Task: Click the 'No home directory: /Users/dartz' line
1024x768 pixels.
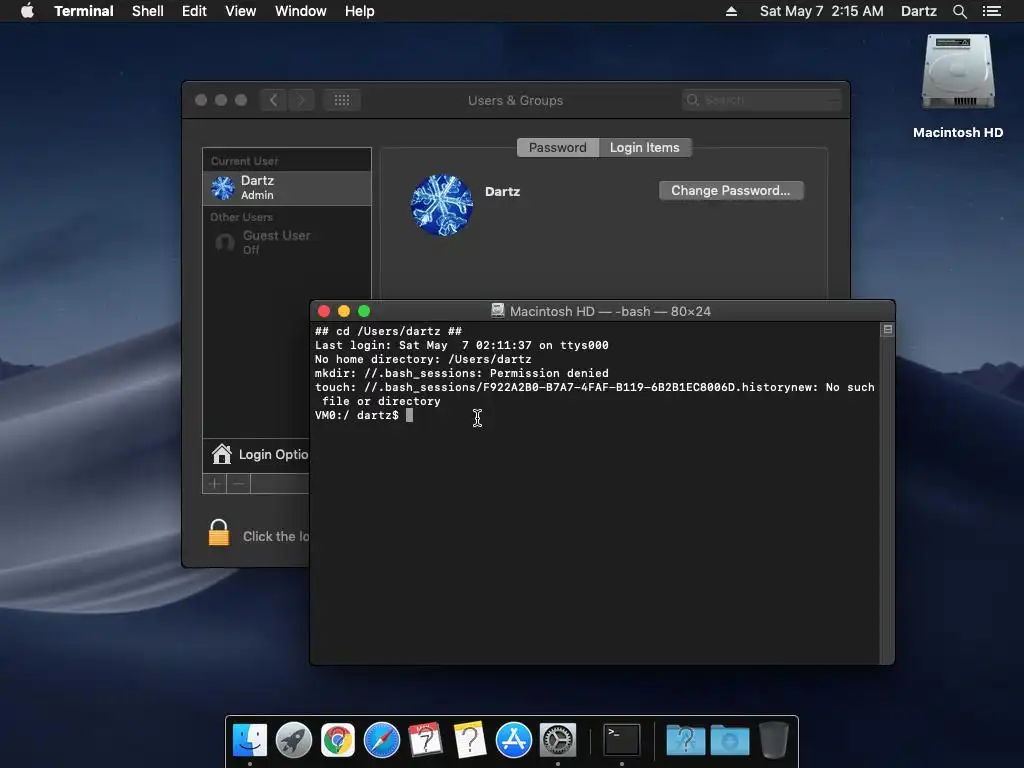Action: coord(423,359)
